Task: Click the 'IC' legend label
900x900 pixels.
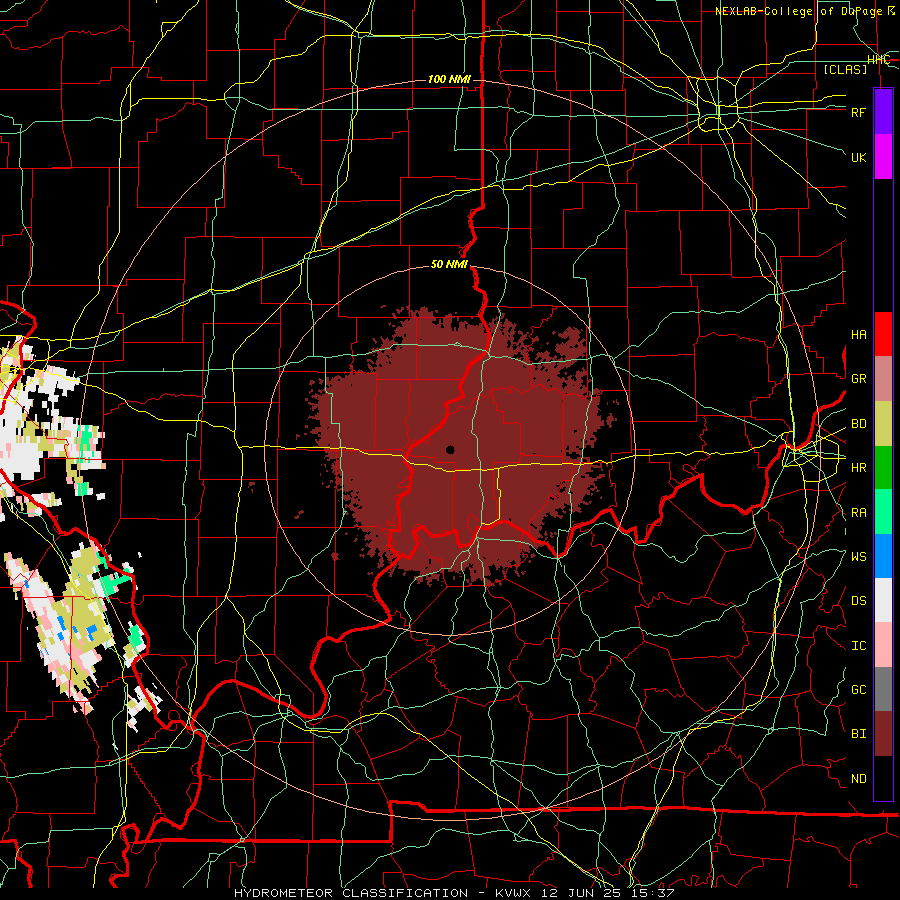Action: coord(859,646)
